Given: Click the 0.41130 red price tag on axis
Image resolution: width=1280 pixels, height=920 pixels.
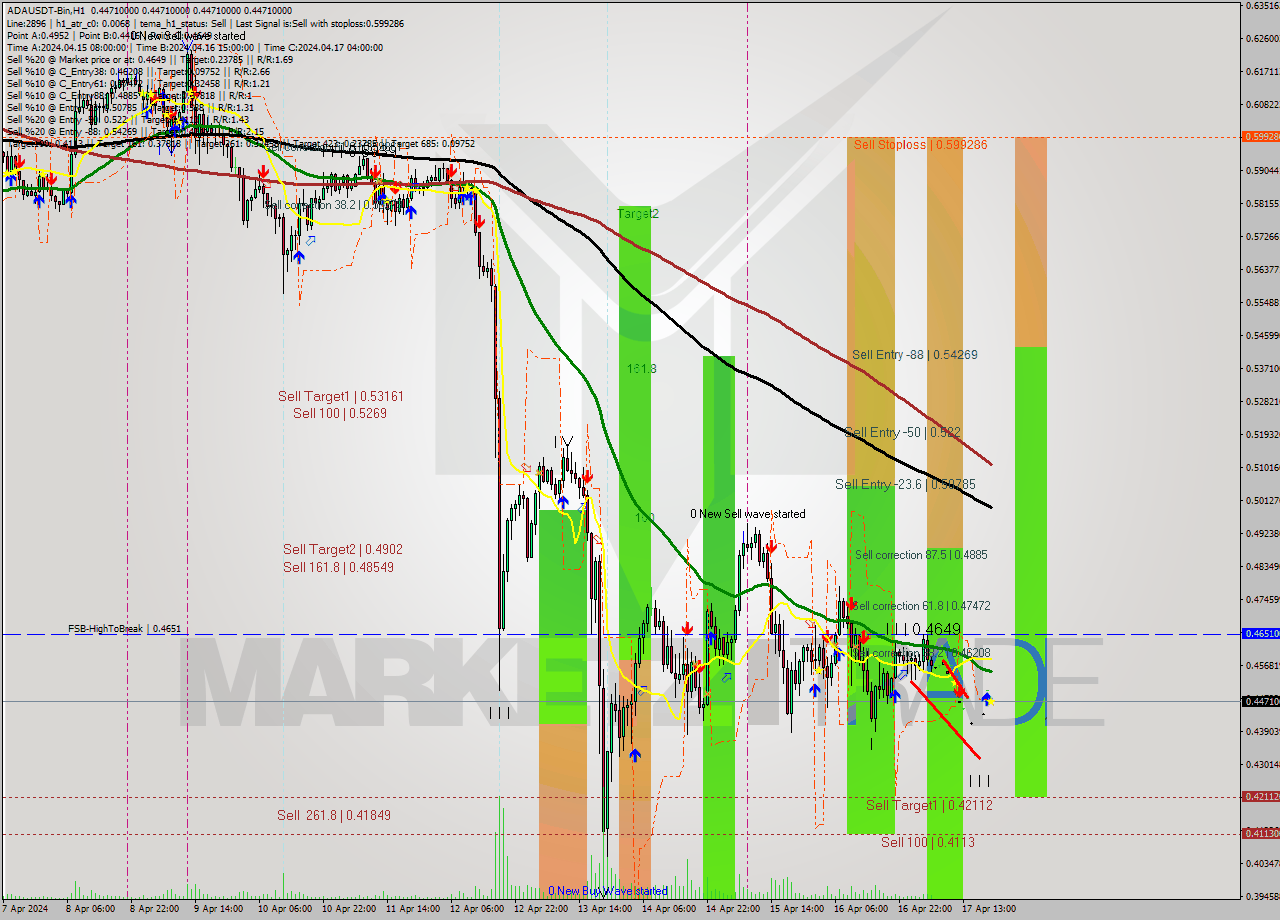Looking at the screenshot, I should click(x=1261, y=833).
